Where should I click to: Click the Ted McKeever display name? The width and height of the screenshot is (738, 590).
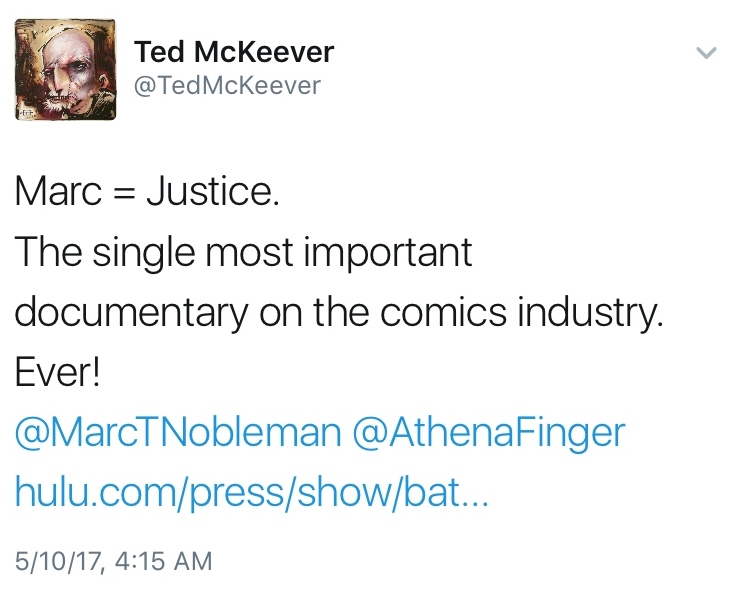(233, 51)
